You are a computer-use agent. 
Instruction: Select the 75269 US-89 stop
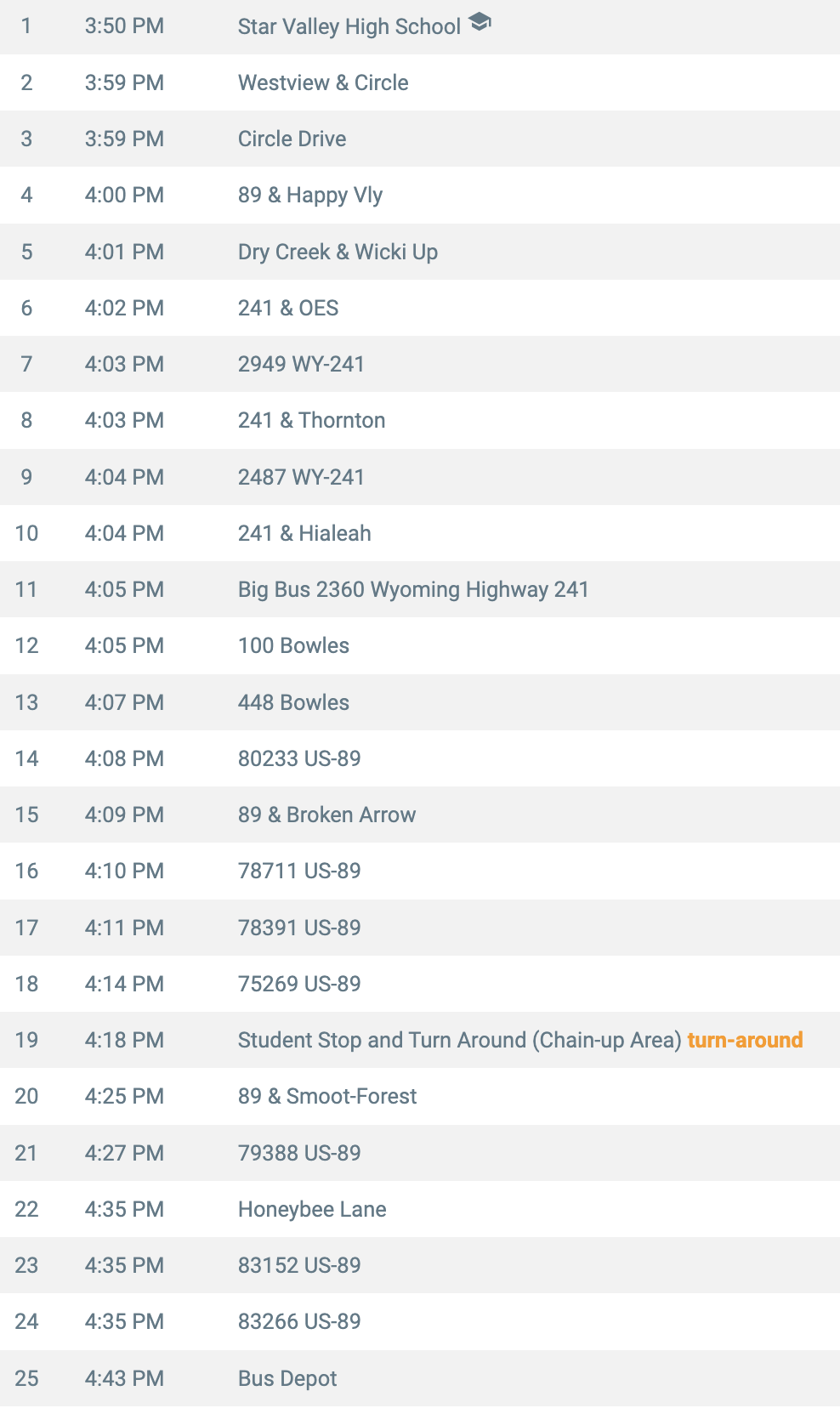click(x=299, y=984)
